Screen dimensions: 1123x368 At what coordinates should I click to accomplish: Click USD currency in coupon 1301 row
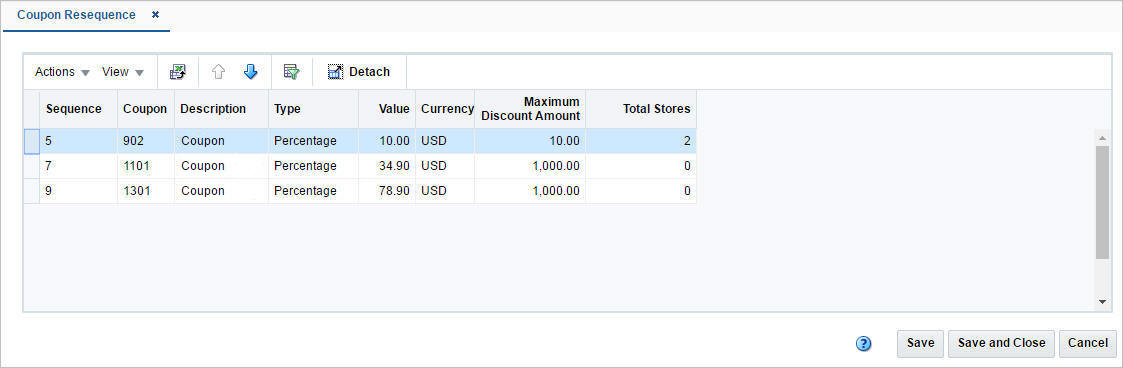[445, 191]
